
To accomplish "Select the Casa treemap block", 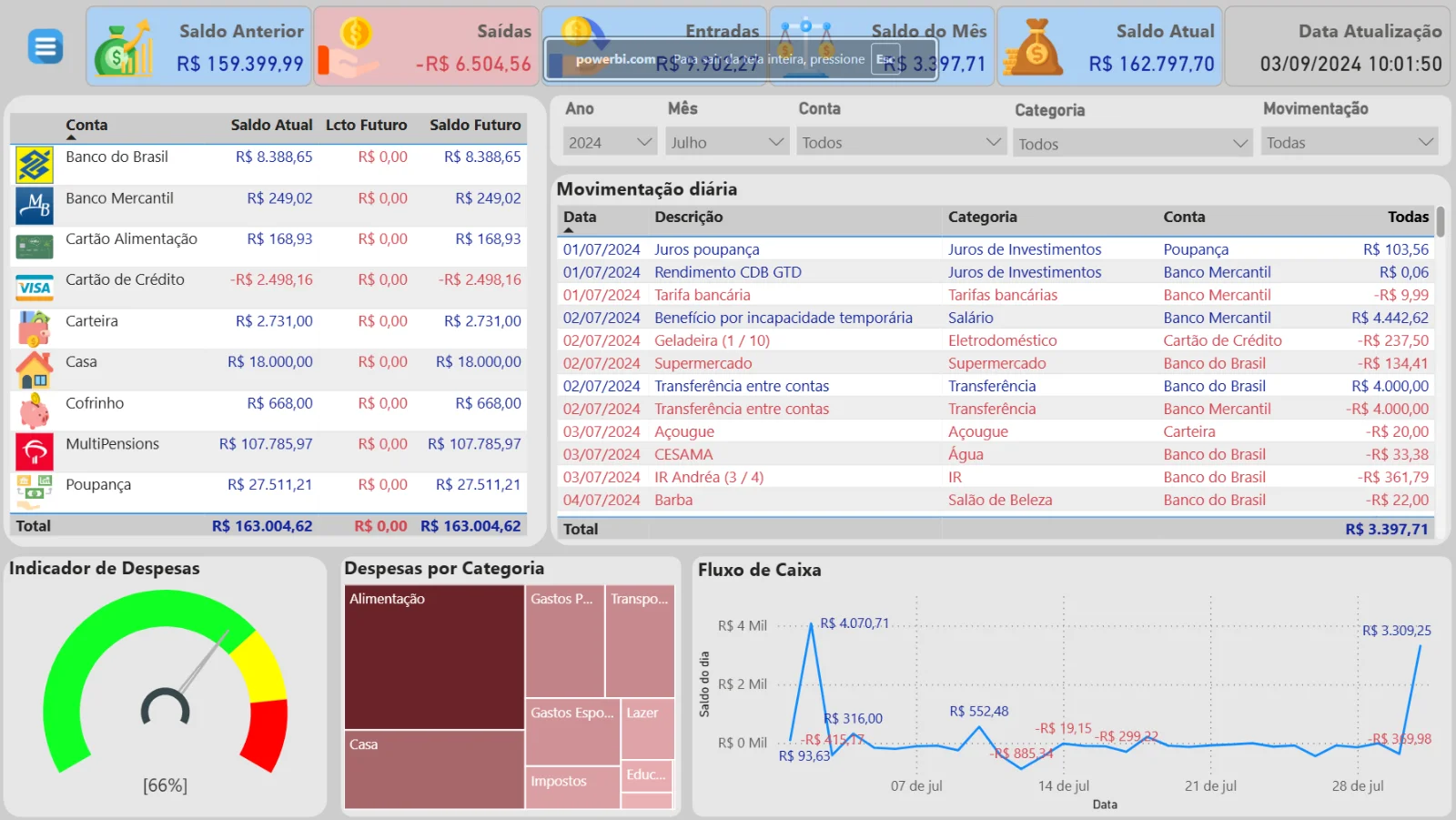I will coord(434,769).
